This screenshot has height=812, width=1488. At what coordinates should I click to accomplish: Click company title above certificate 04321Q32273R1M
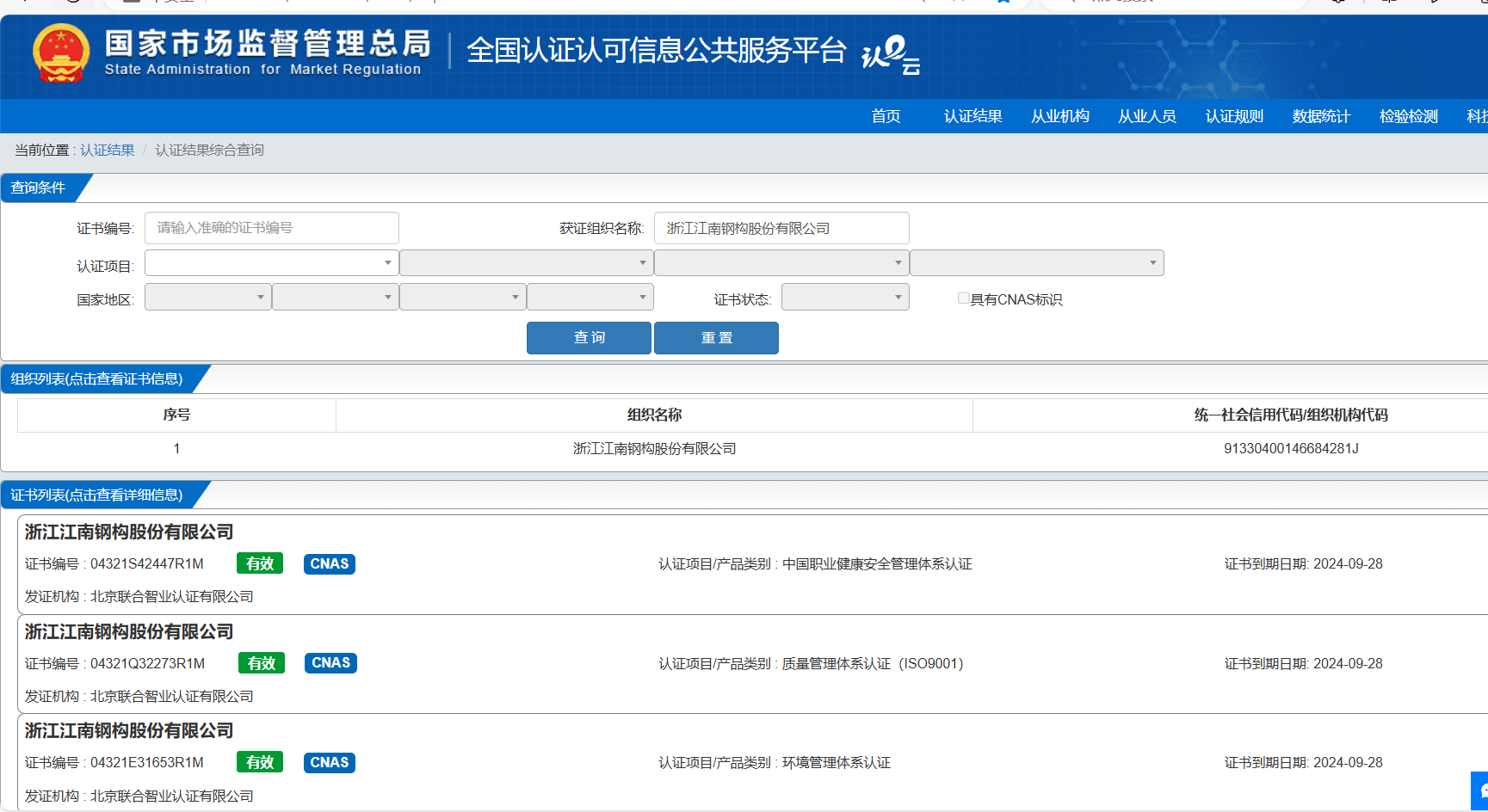129,631
